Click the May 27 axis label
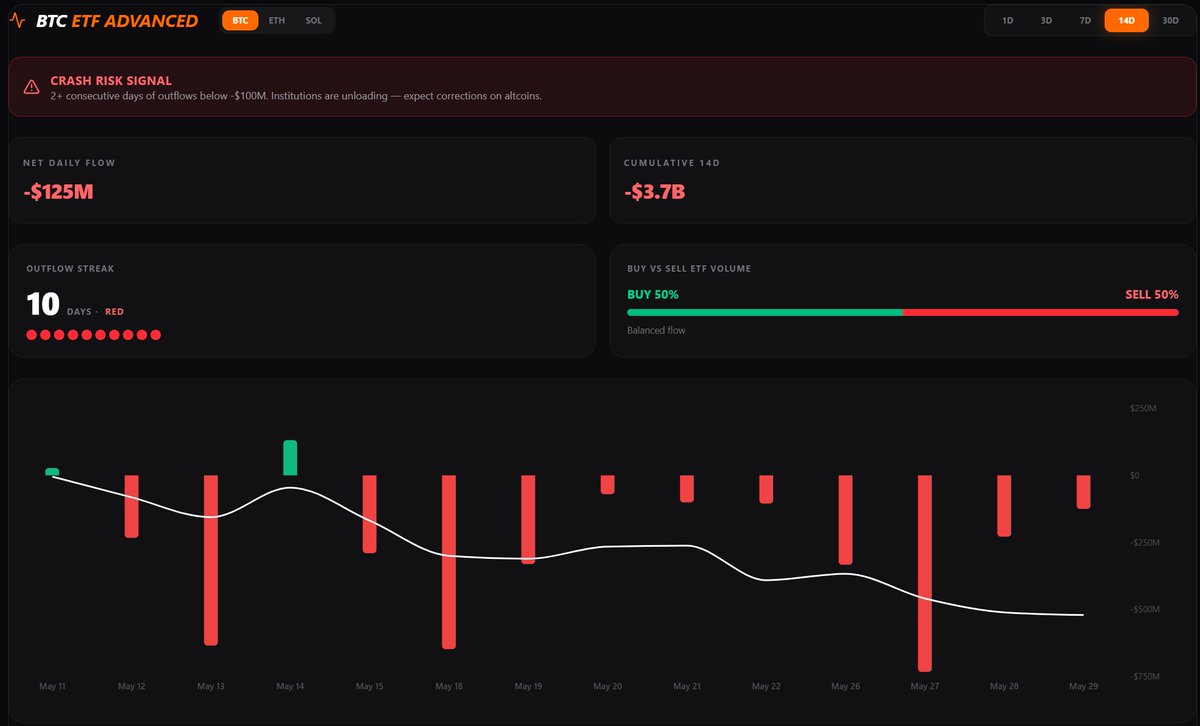Screen dimensions: 1200x726 point(925,687)
